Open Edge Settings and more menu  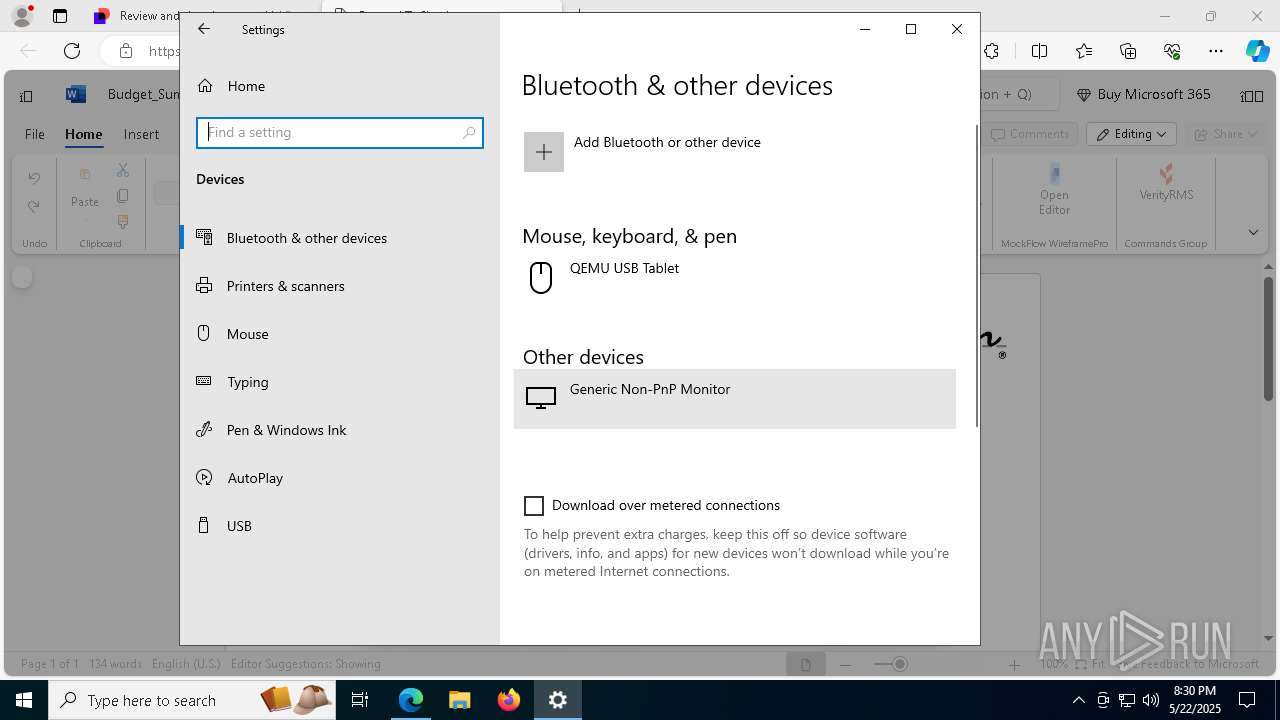(x=1216, y=51)
